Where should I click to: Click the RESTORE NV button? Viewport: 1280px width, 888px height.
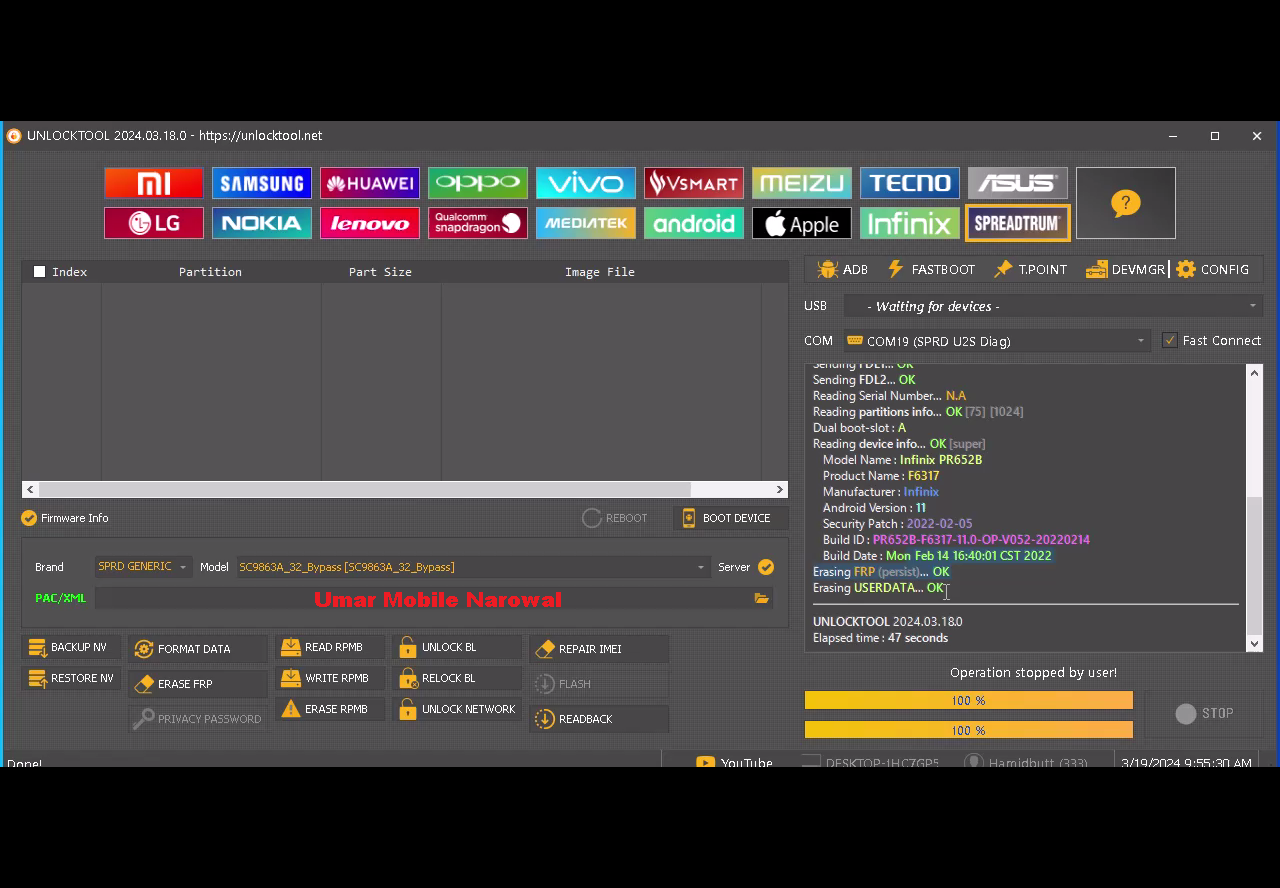[x=71, y=678]
